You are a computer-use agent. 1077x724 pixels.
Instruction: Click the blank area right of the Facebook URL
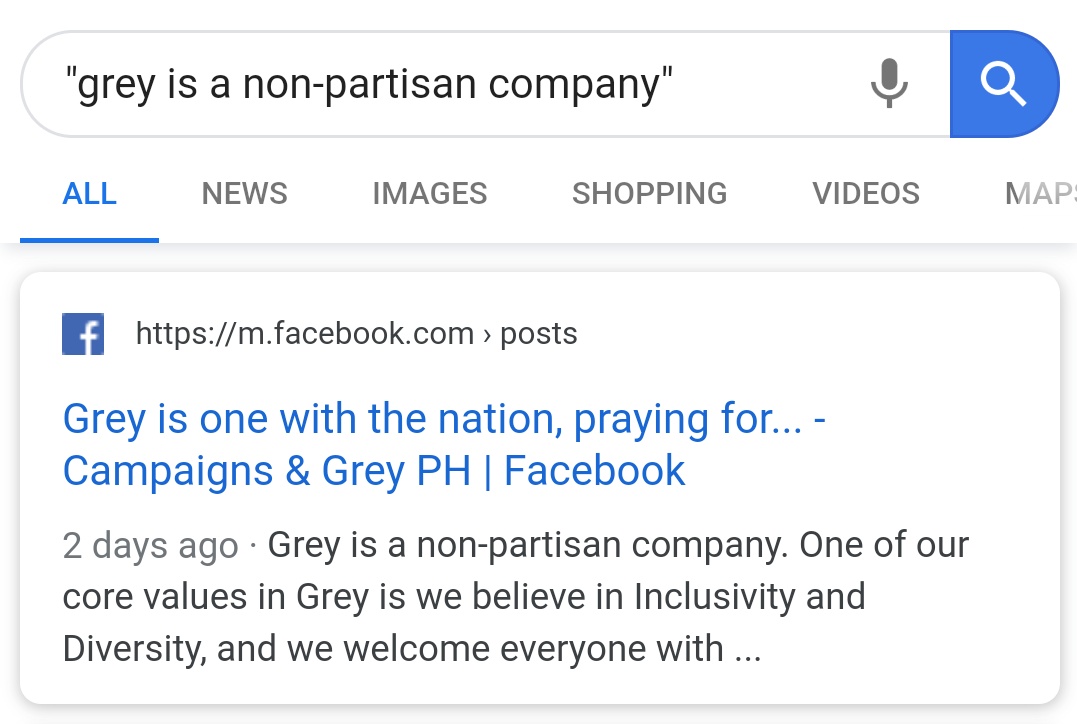point(800,333)
